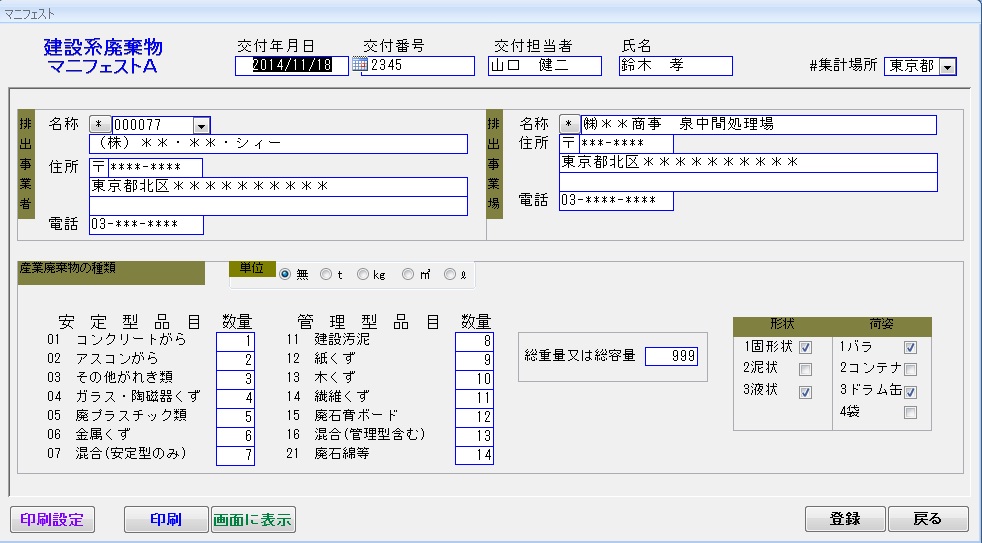Click the 印刷 button
Viewport: 982px width, 543px height.
[x=165, y=520]
